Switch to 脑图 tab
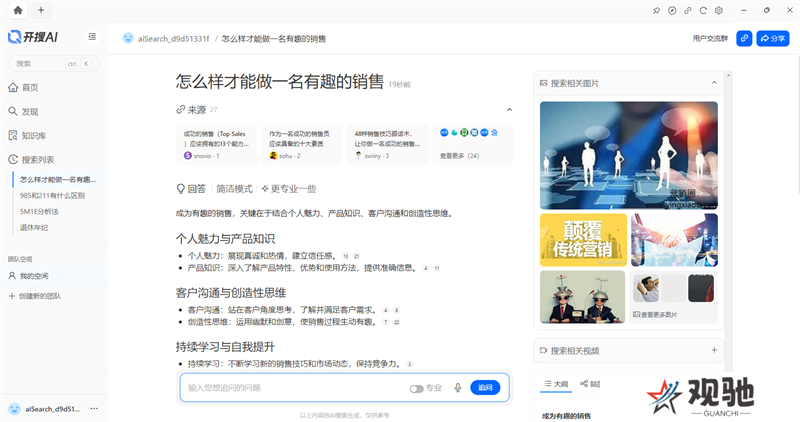800x422 pixels. pyautogui.click(x=590, y=384)
